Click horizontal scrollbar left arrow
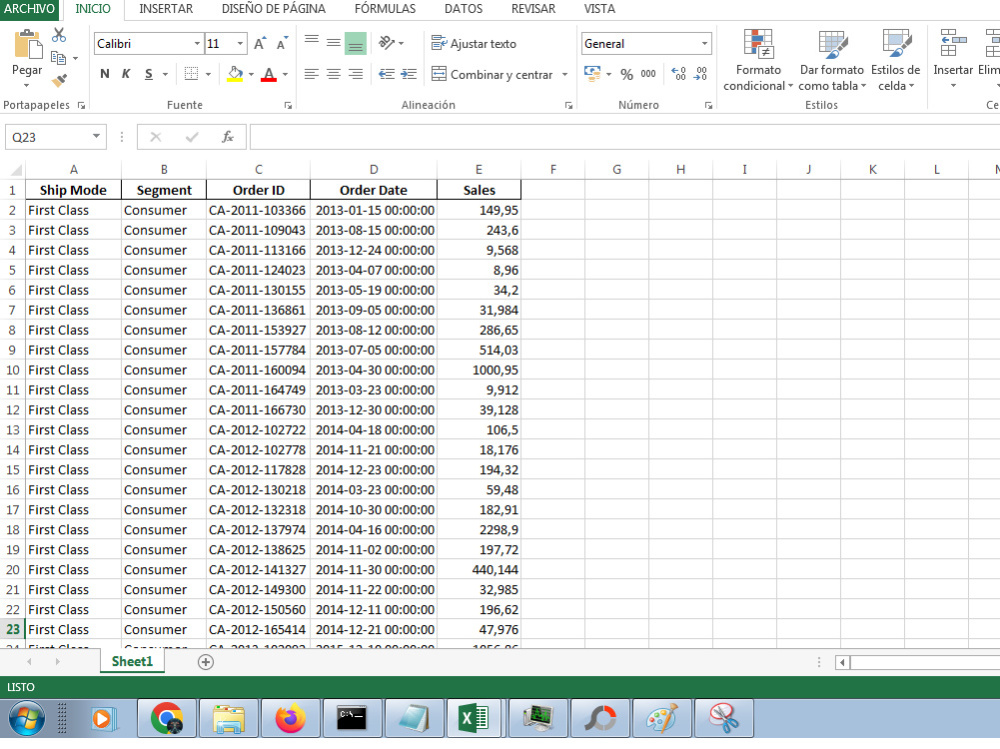Image resolution: width=1000 pixels, height=749 pixels. coord(842,663)
